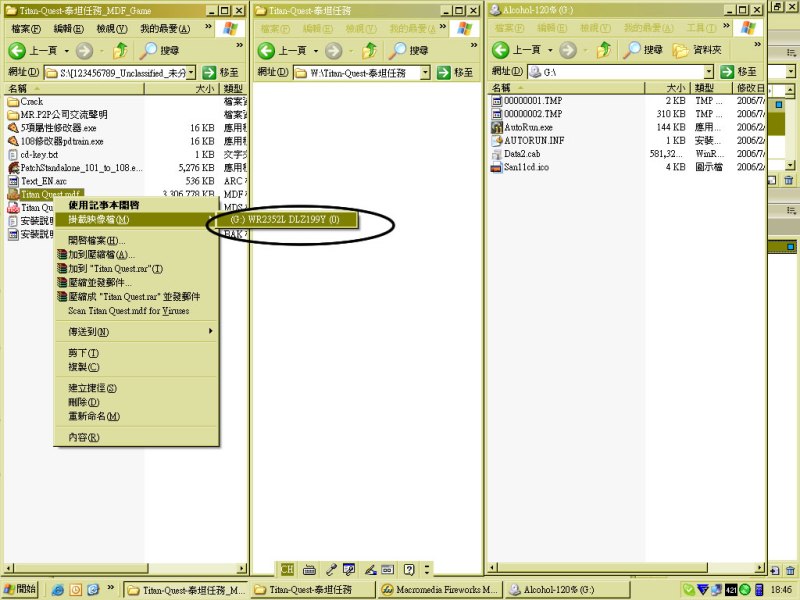Go back in the S:\ MDF_Game window

coord(33,51)
